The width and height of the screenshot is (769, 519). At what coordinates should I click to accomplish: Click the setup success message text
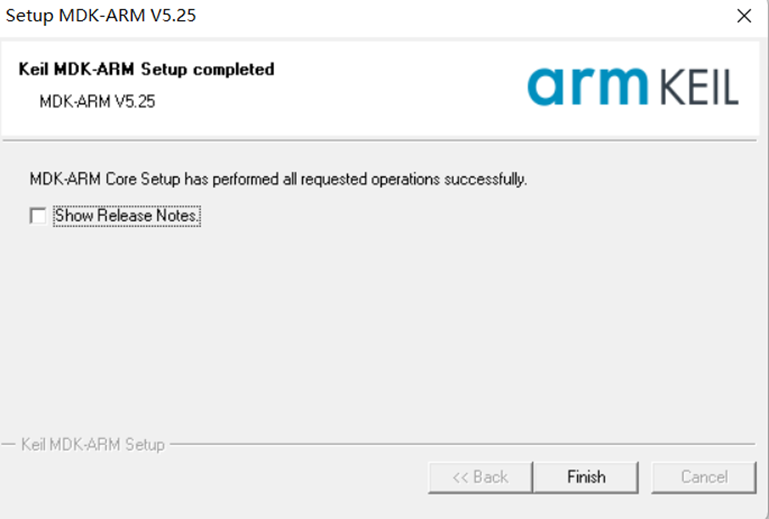(278, 180)
